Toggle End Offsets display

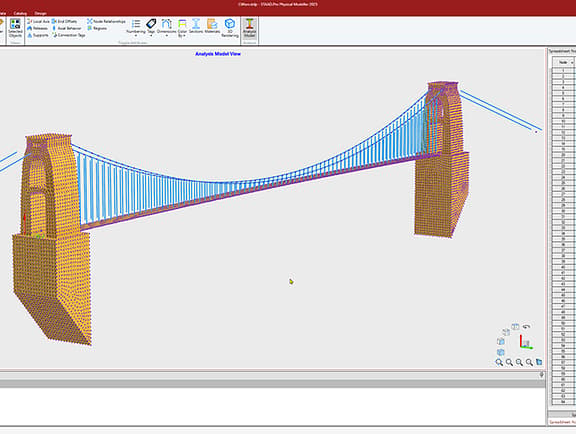point(64,22)
